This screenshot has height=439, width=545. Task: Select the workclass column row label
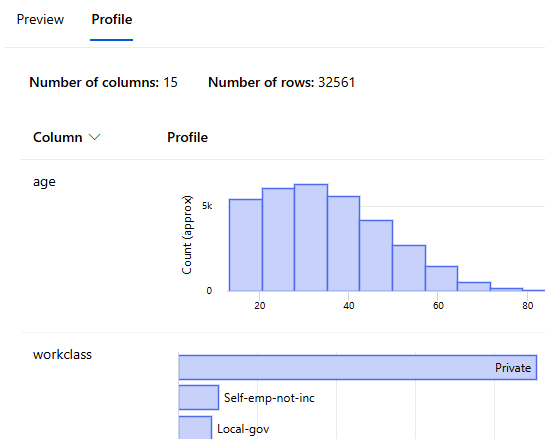click(62, 355)
